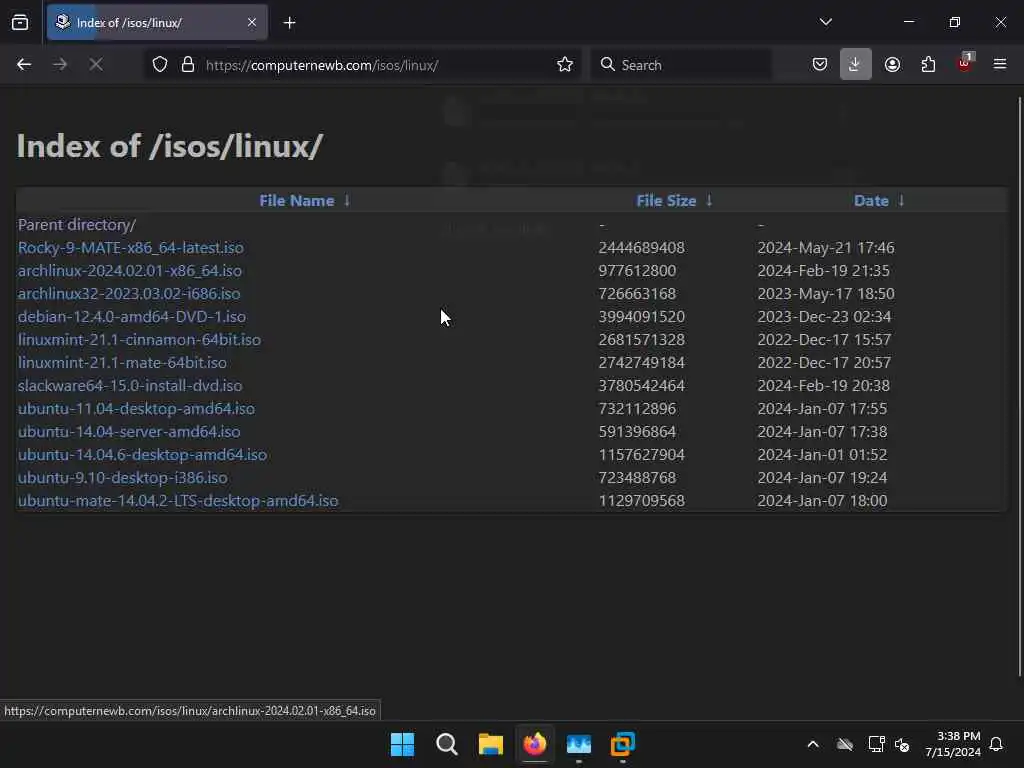
Task: Download ubuntu-9.10-desktop-i386.iso
Action: [123, 477]
